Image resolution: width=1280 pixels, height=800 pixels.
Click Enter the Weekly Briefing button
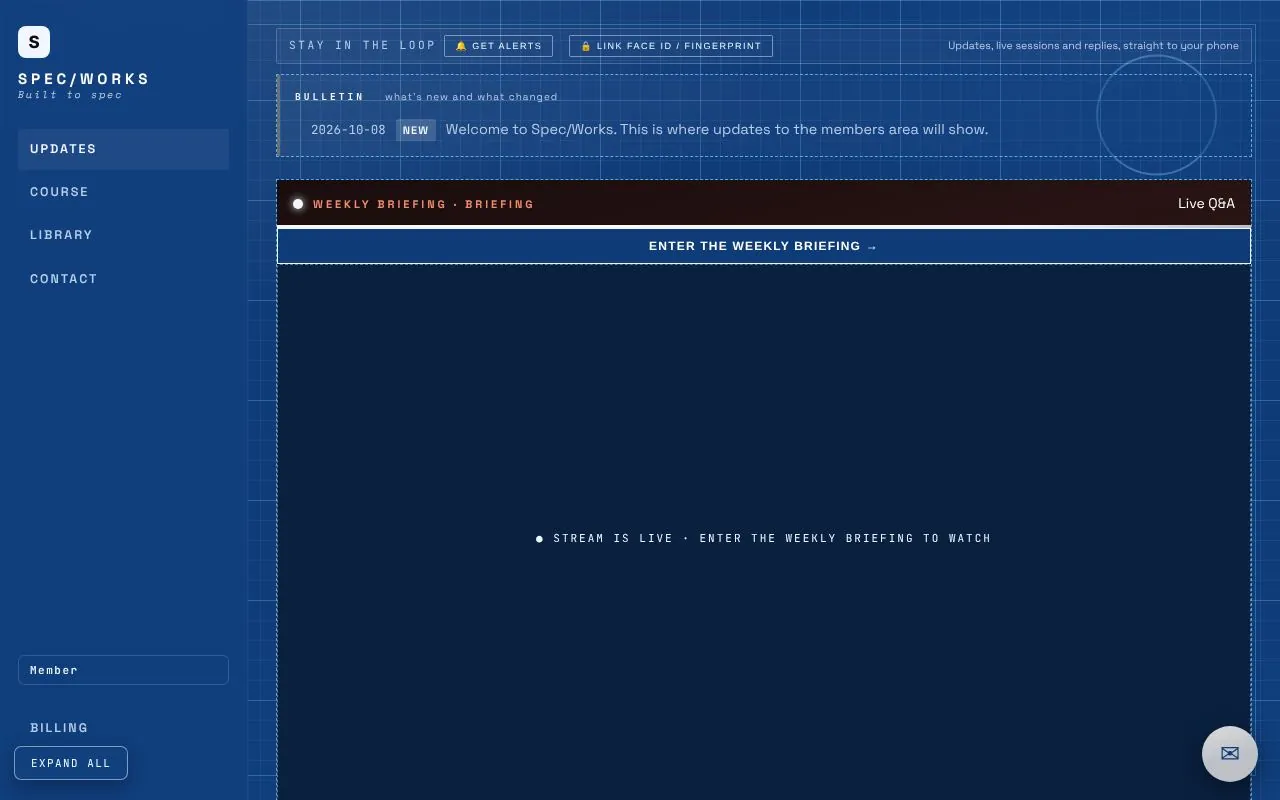[x=764, y=246]
